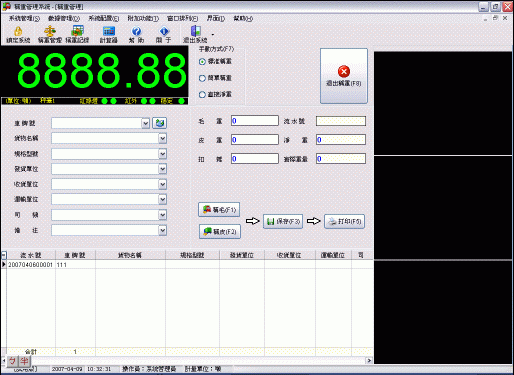Click the Print (F5) button
Image resolution: width=514 pixels, height=375 pixels.
pyautogui.click(x=345, y=221)
